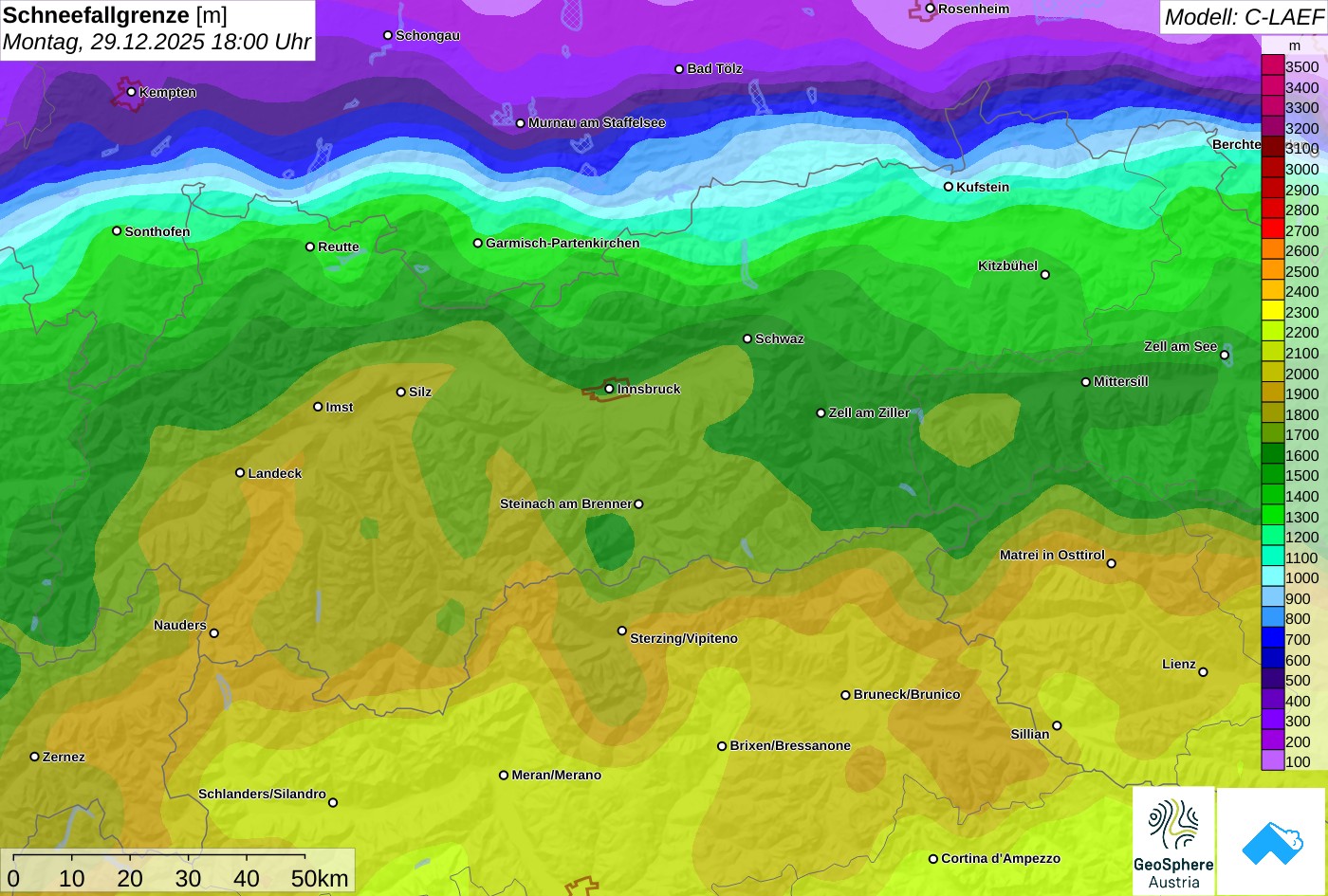Click the Murnau am Staffelsee label
This screenshot has height=896, width=1328.
point(597,123)
